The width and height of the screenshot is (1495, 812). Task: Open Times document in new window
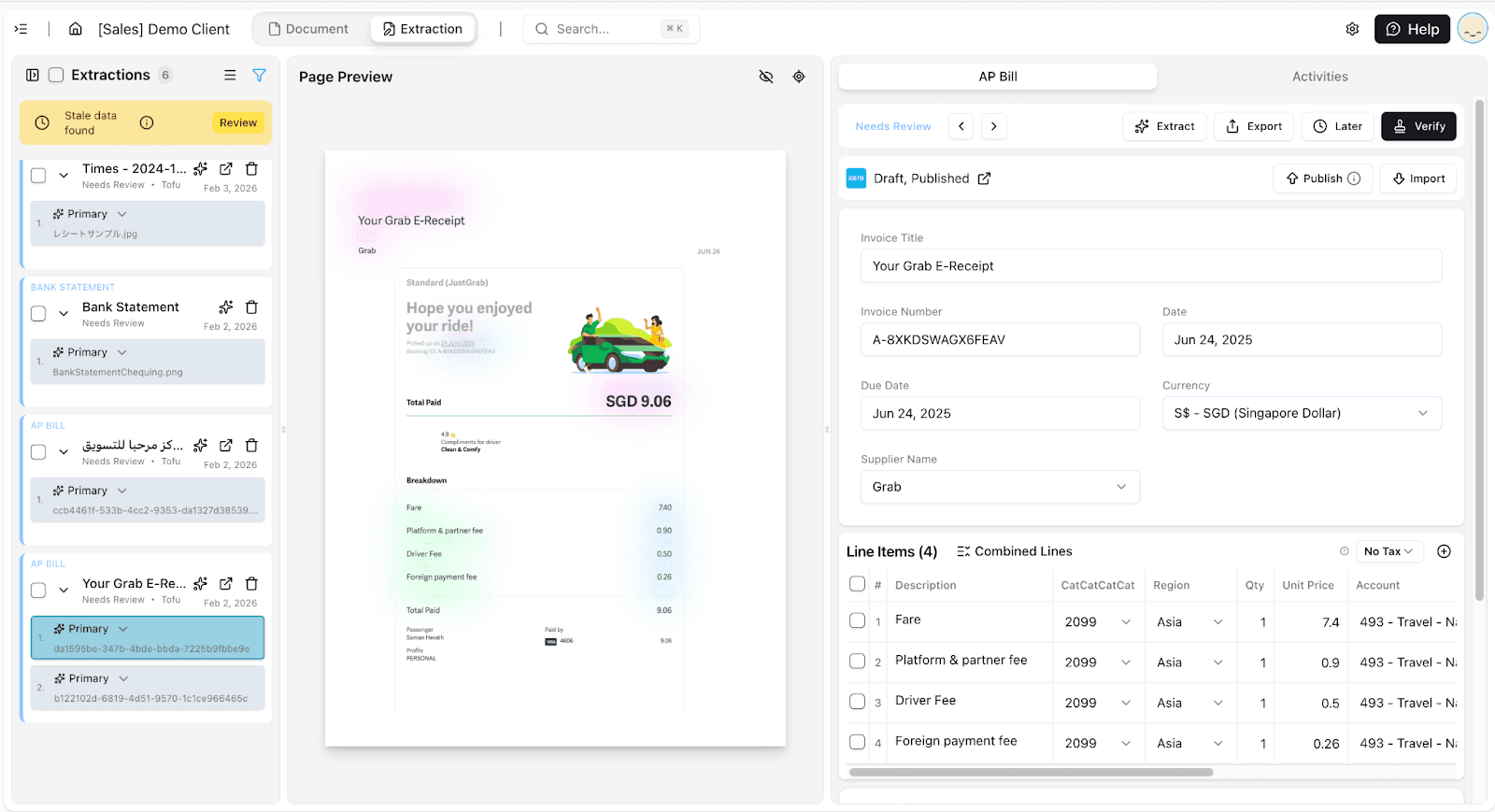coord(226,169)
